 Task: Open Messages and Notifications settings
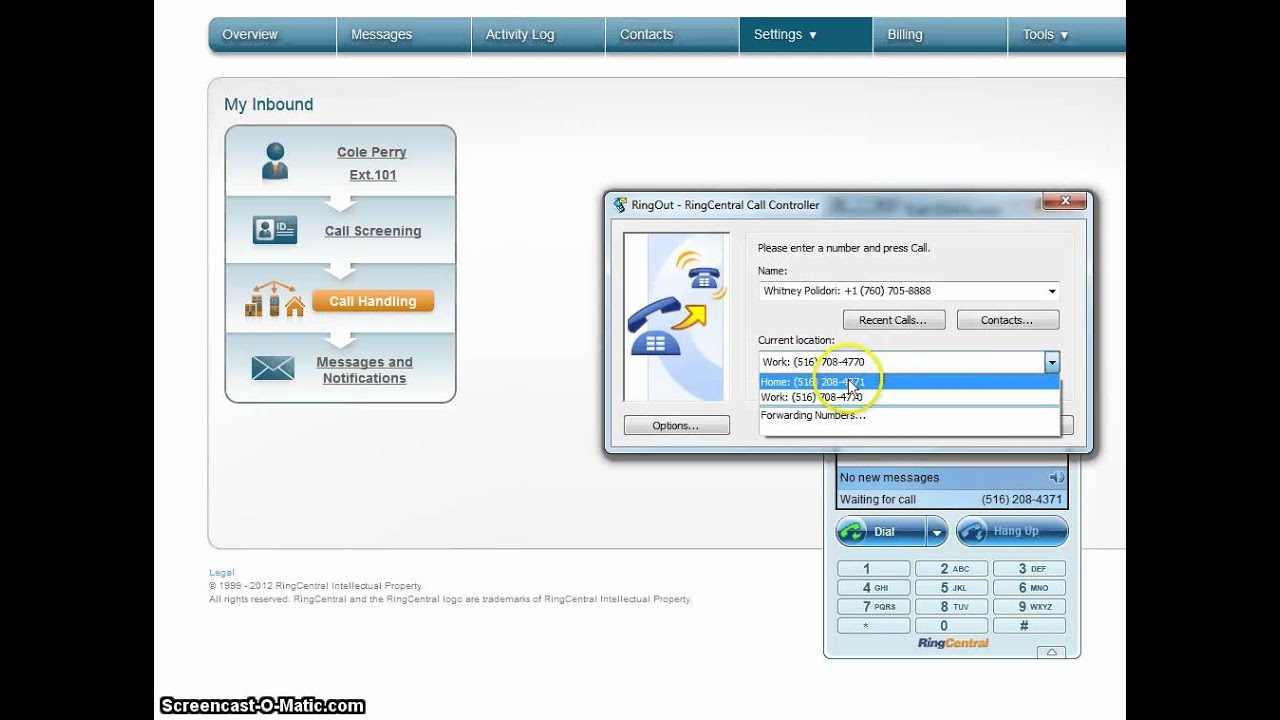(x=364, y=370)
